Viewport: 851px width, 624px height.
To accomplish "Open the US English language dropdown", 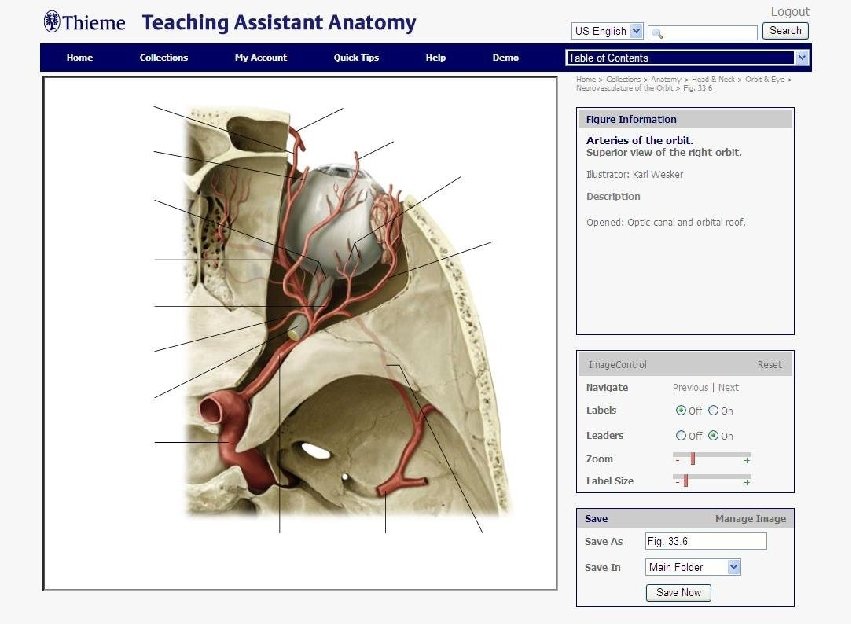I will coord(607,31).
